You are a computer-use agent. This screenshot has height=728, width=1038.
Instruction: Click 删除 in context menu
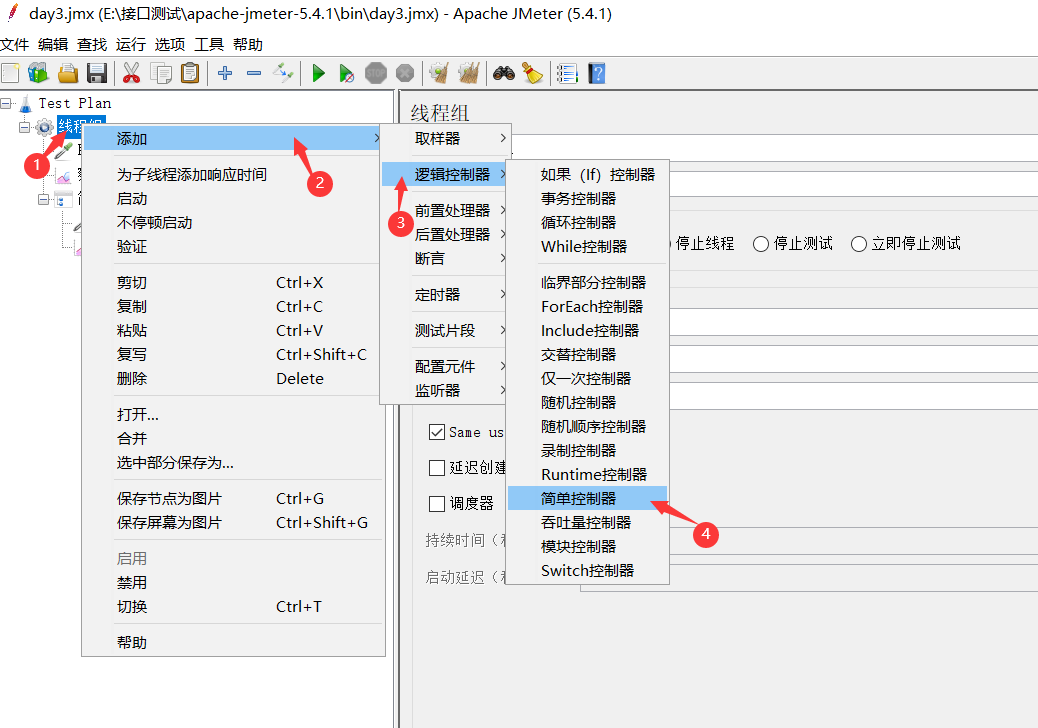[x=233, y=379]
